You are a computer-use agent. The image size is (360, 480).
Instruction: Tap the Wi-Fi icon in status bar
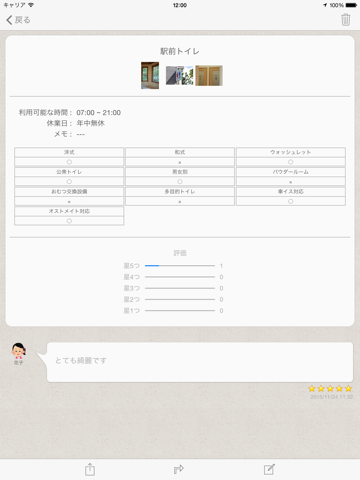(x=31, y=5)
